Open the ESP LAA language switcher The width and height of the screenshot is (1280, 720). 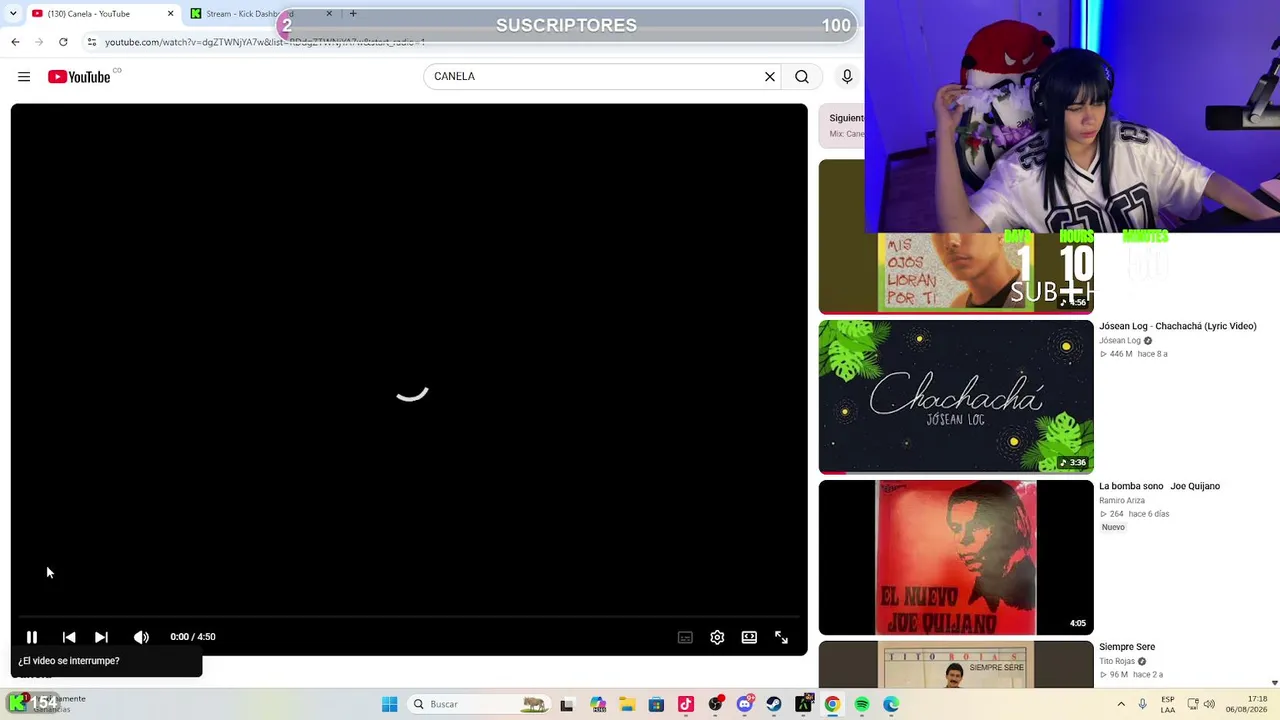click(1168, 704)
